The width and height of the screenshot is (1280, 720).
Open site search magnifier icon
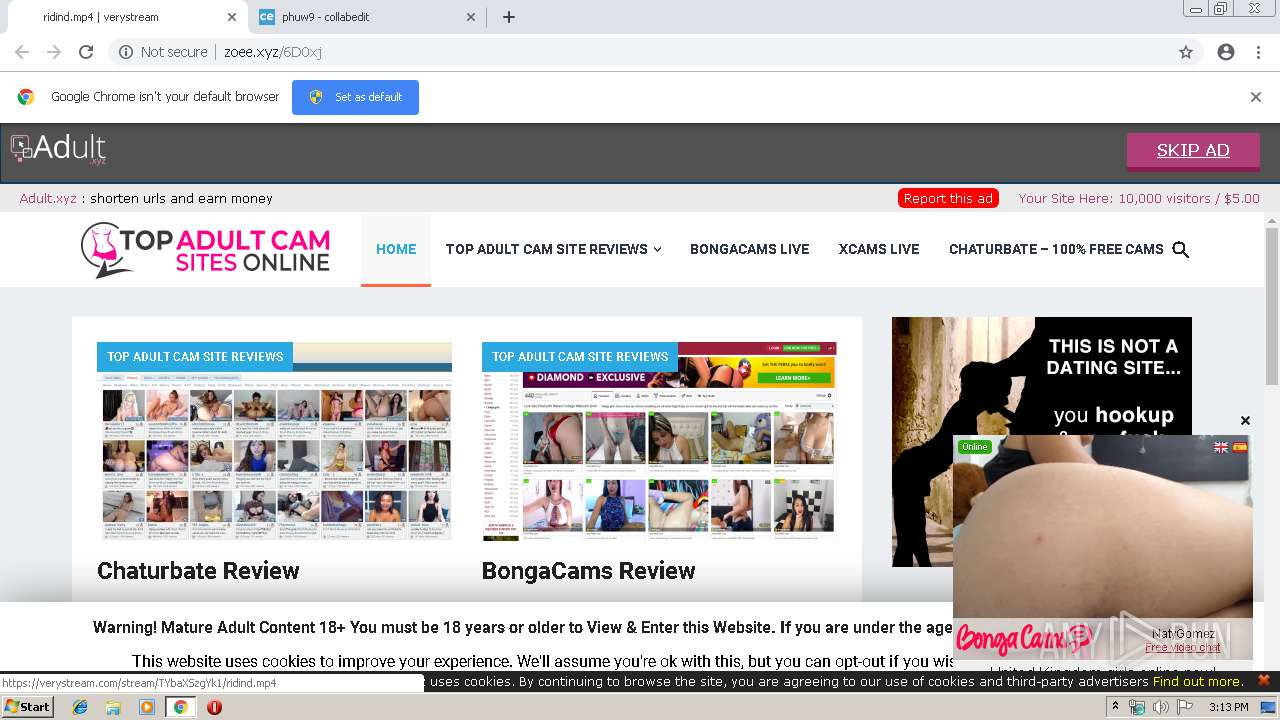click(1180, 250)
